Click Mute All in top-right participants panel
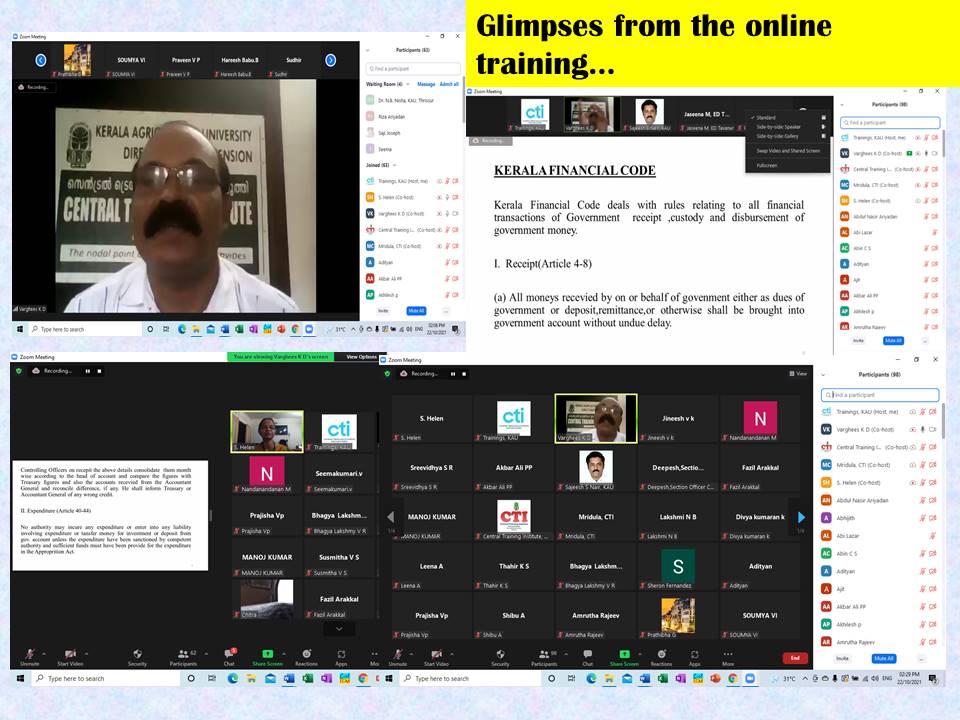 coord(893,340)
